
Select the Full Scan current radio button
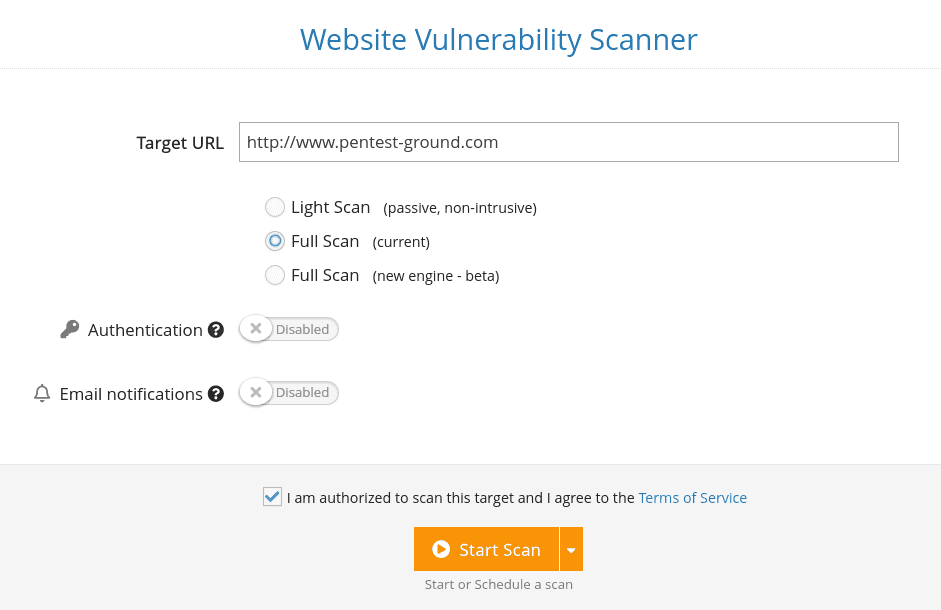click(275, 241)
